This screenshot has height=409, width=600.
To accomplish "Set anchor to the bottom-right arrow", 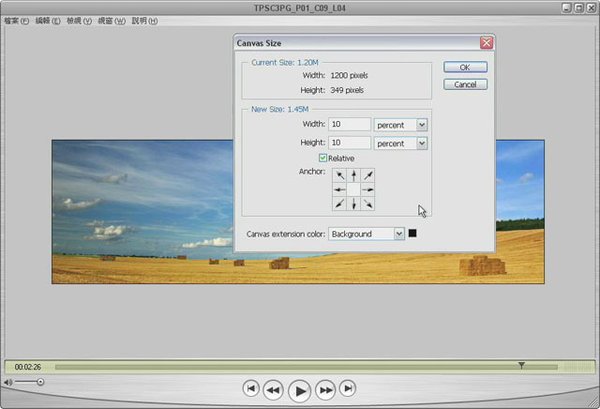I will 368,203.
